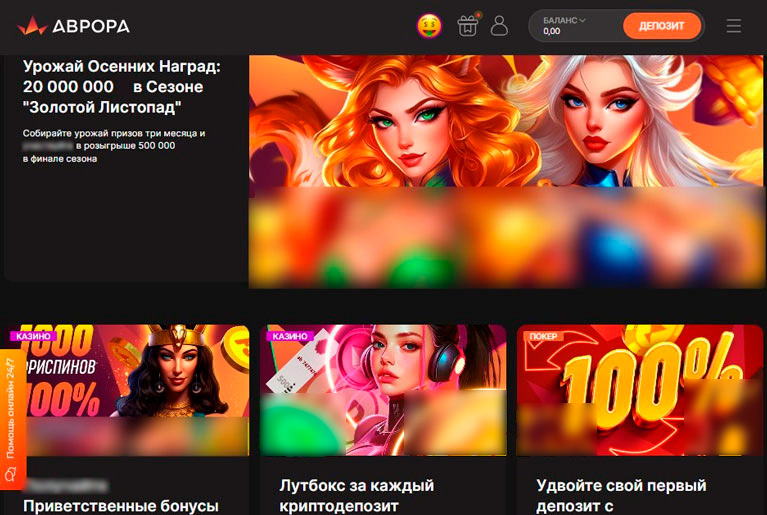Open the 100% poker bonus card image
This screenshot has height=515, width=767.
639,390
